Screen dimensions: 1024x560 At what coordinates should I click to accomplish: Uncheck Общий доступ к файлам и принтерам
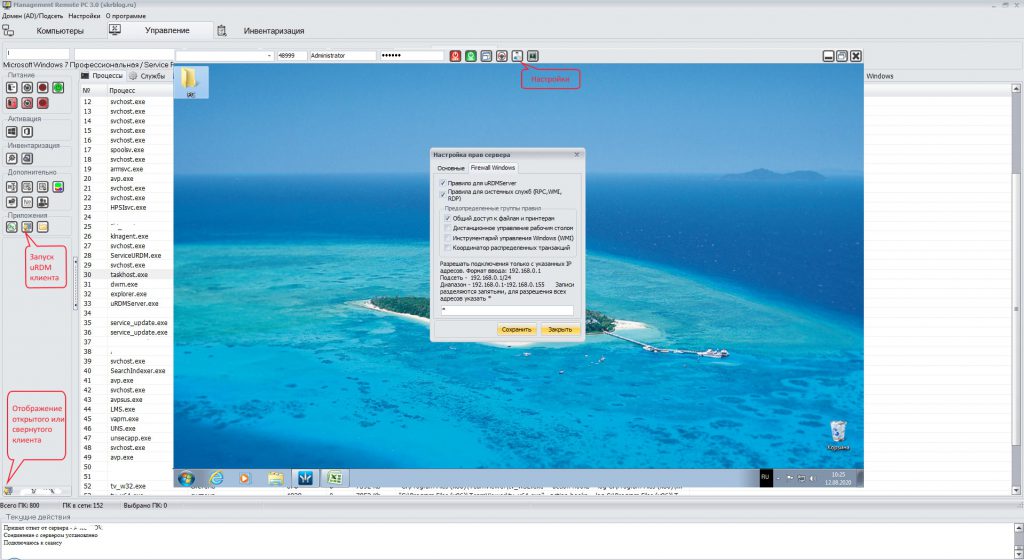[448, 219]
